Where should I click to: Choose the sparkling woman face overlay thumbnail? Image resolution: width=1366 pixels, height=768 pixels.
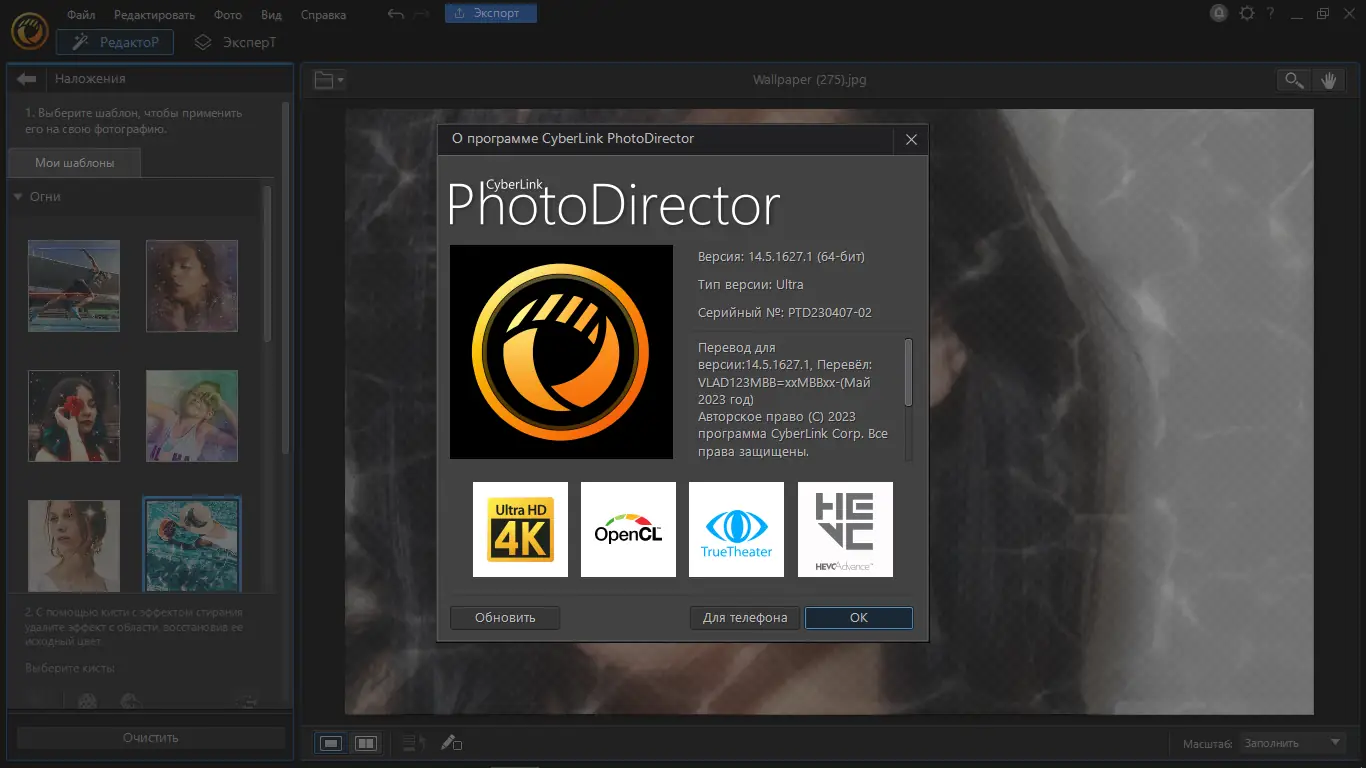[x=192, y=286]
